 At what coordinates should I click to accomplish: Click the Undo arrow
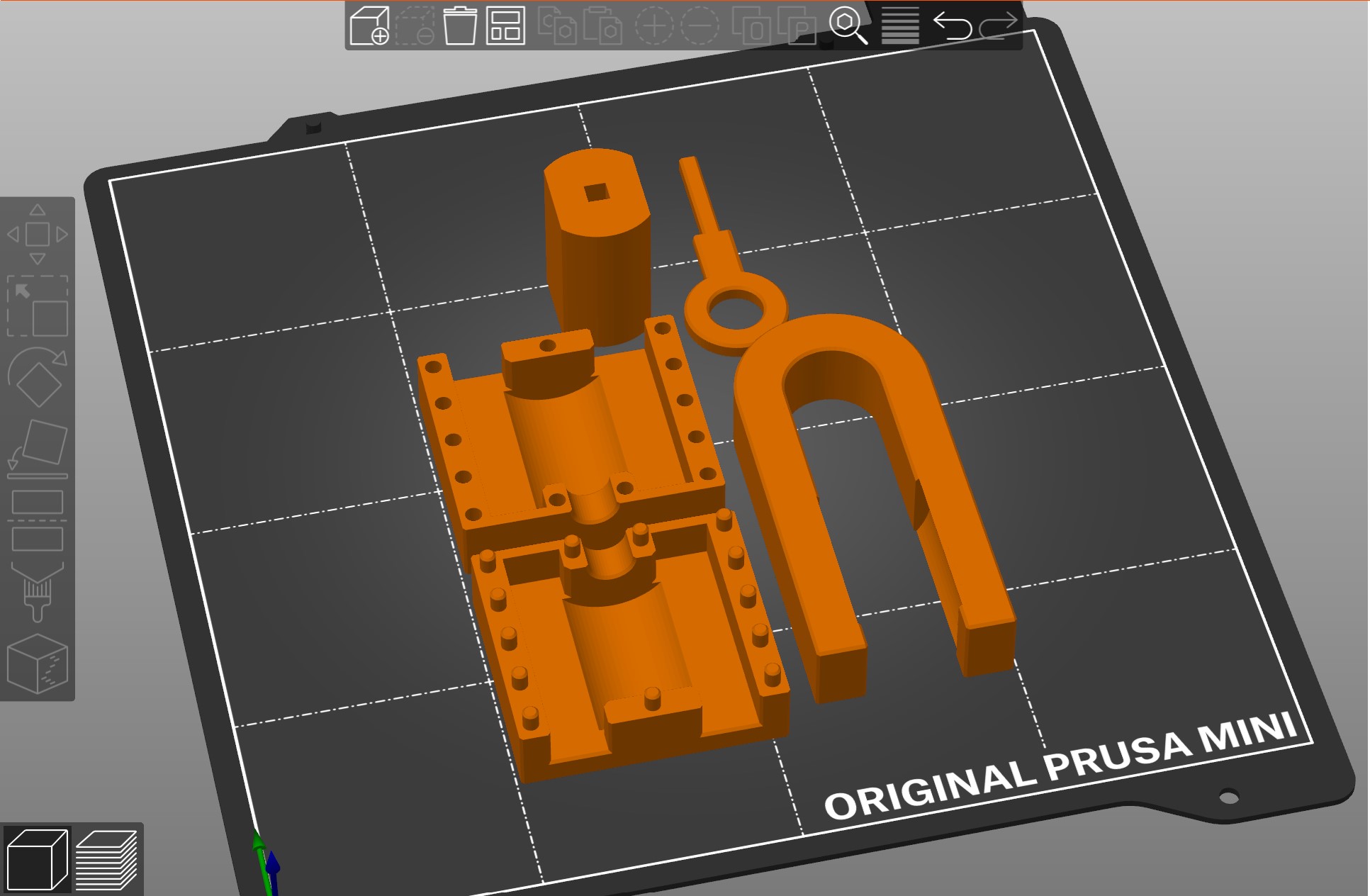pos(952,26)
